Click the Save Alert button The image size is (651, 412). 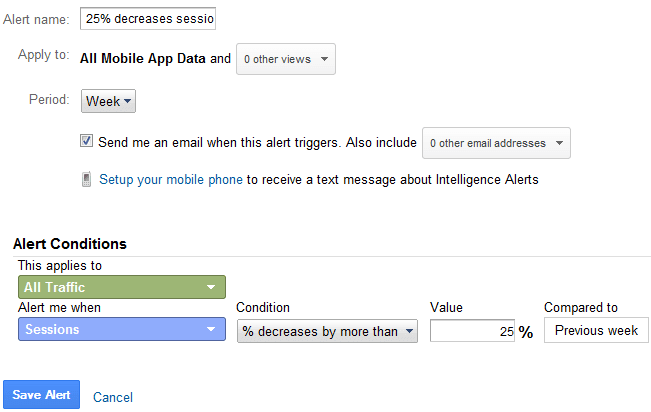click(x=42, y=395)
